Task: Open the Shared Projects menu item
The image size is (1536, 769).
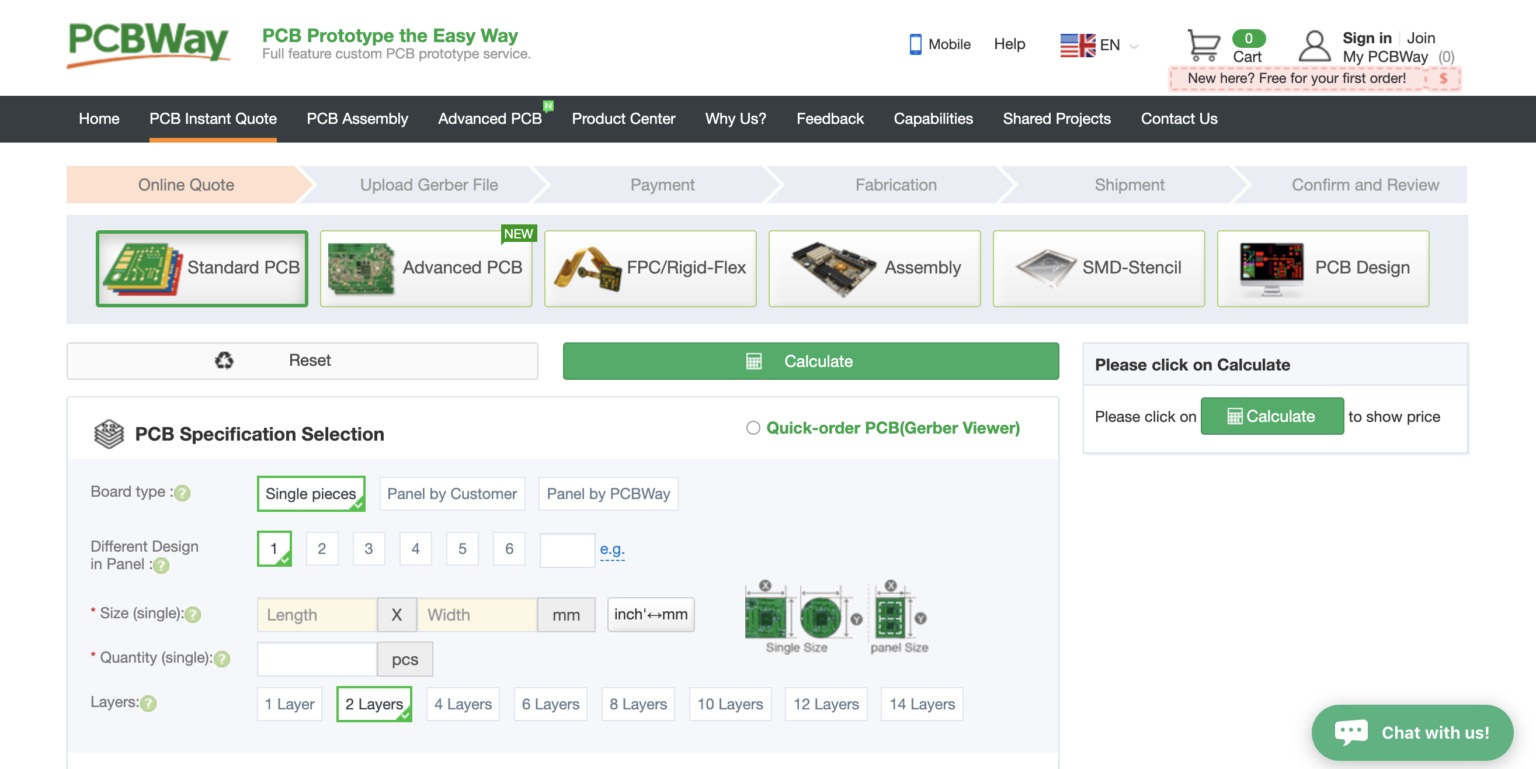Action: pyautogui.click(x=1056, y=119)
